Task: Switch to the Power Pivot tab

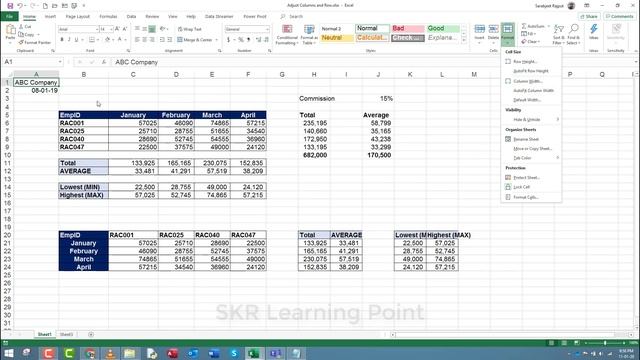Action: (255, 17)
